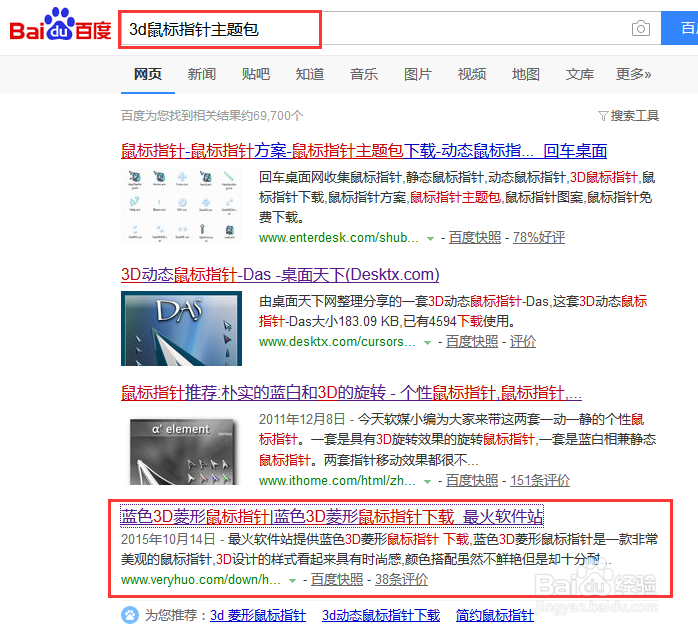Expand the 更多» menu
The image size is (698, 631).
point(633,74)
